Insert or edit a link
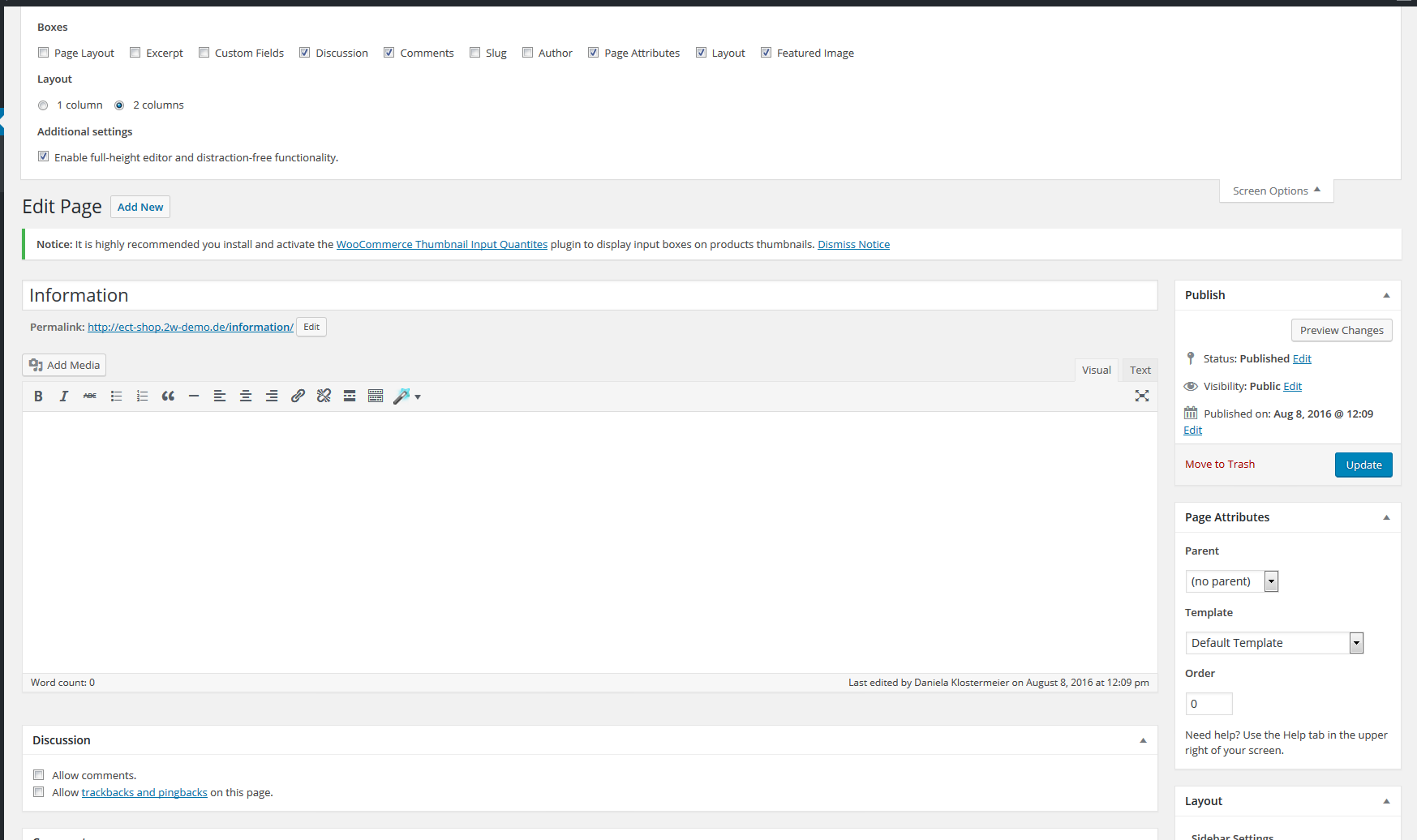 tap(298, 396)
